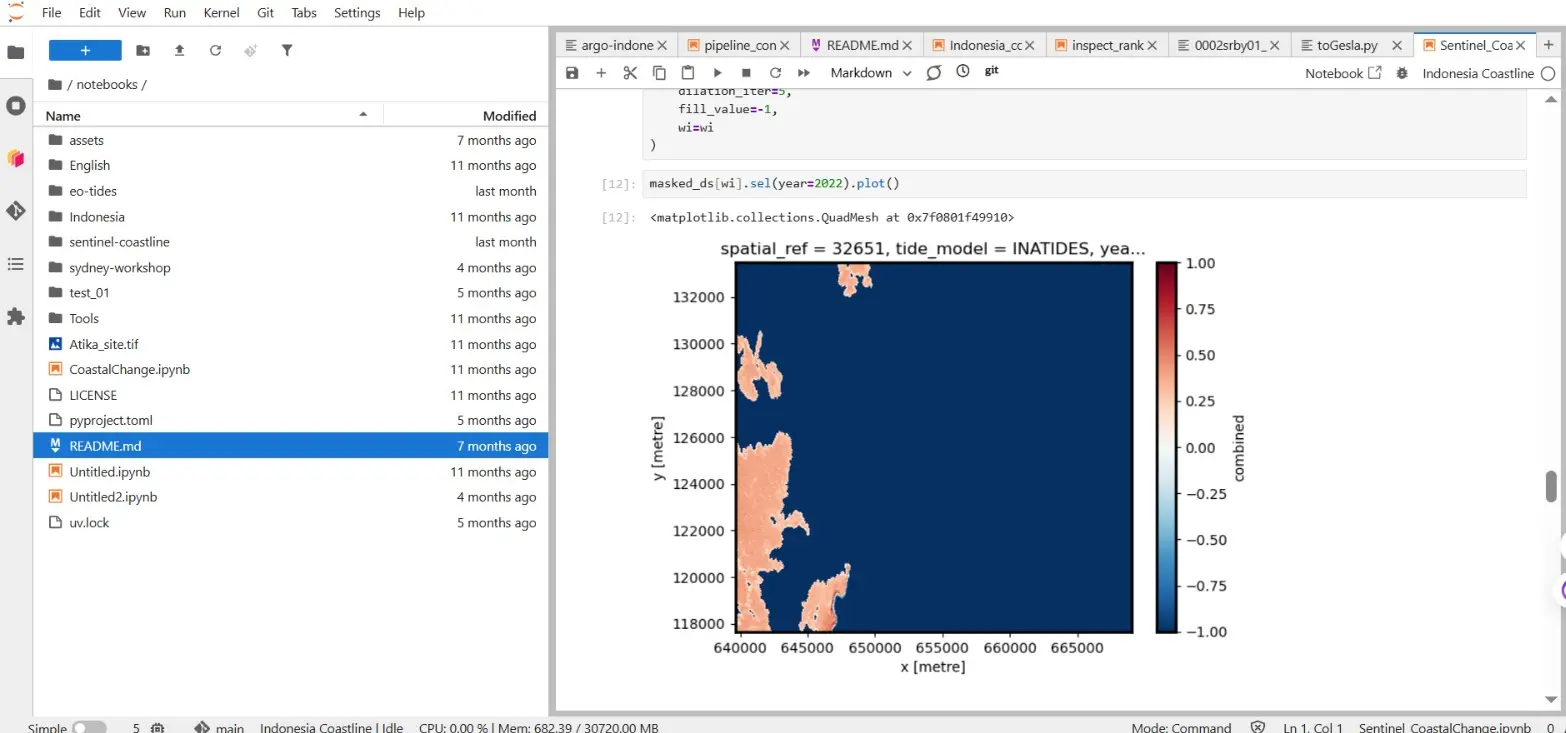Cut the selected cell with scissors
1566x733 pixels.
pos(630,73)
